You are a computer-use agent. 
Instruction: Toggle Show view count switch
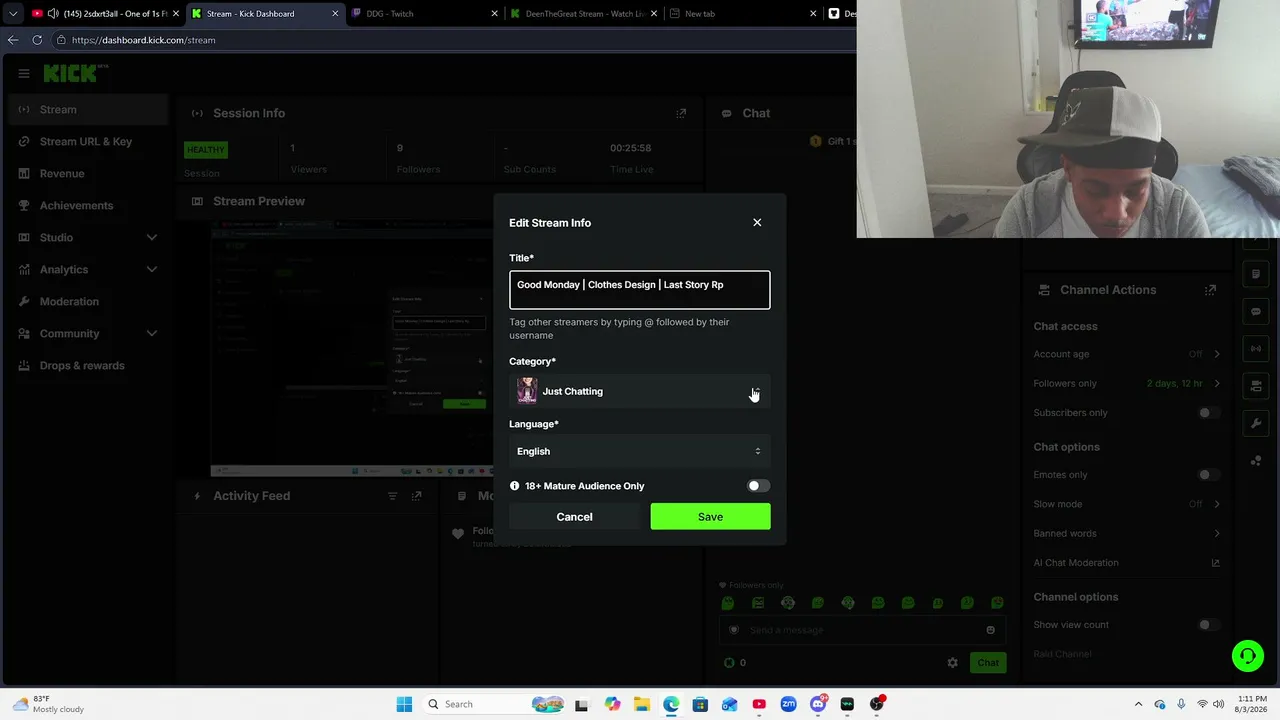[1209, 625]
